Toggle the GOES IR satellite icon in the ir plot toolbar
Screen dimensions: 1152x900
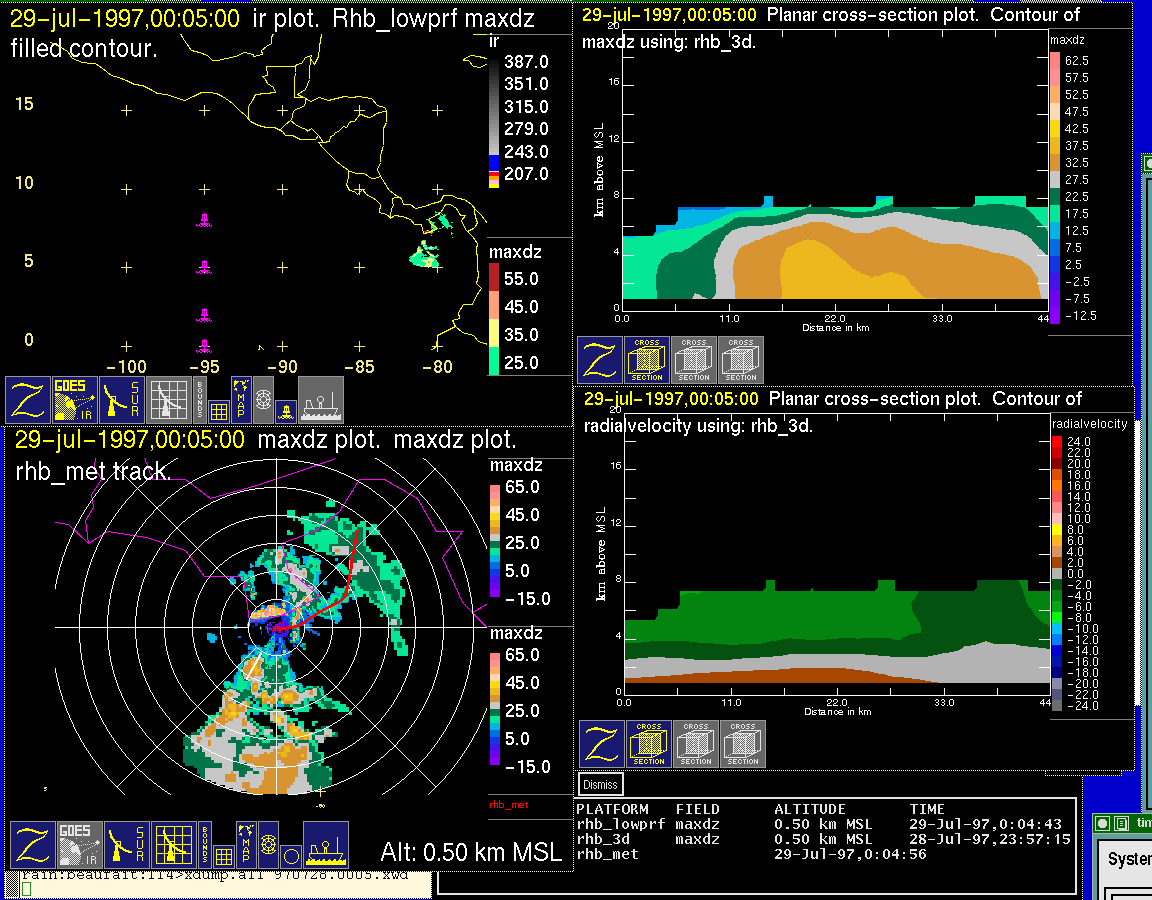[x=76, y=400]
